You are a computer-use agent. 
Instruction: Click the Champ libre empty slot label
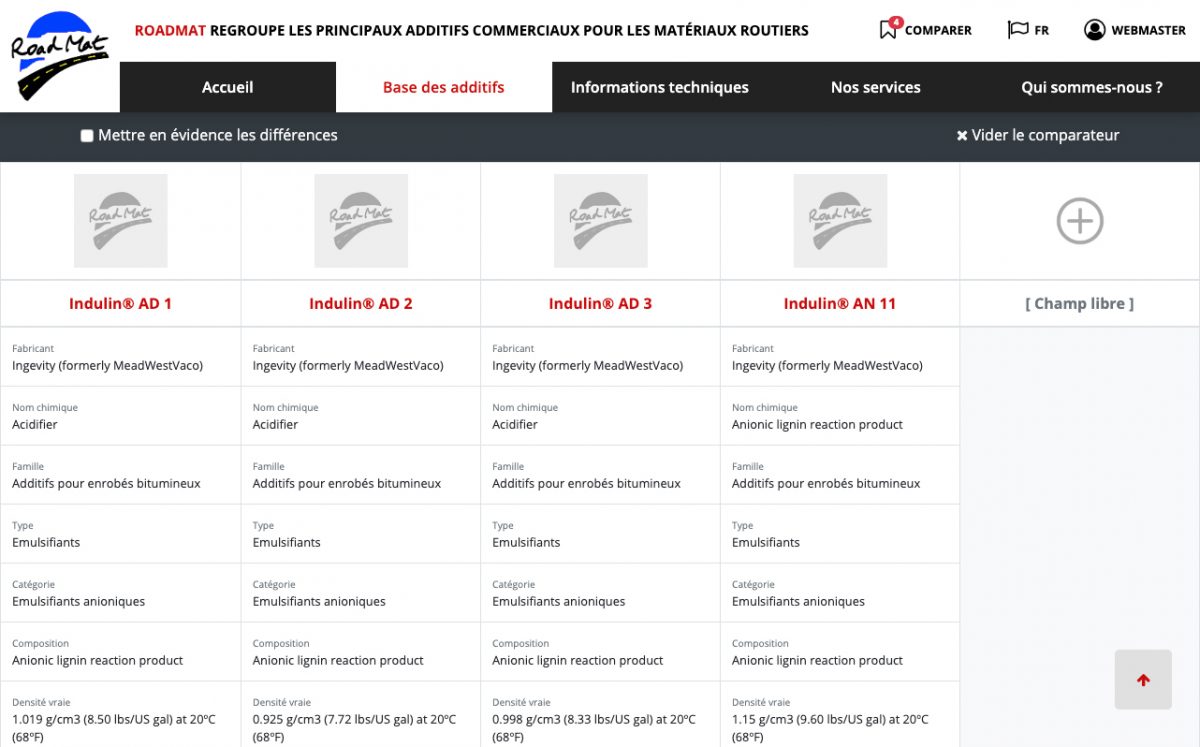pyautogui.click(x=1079, y=304)
